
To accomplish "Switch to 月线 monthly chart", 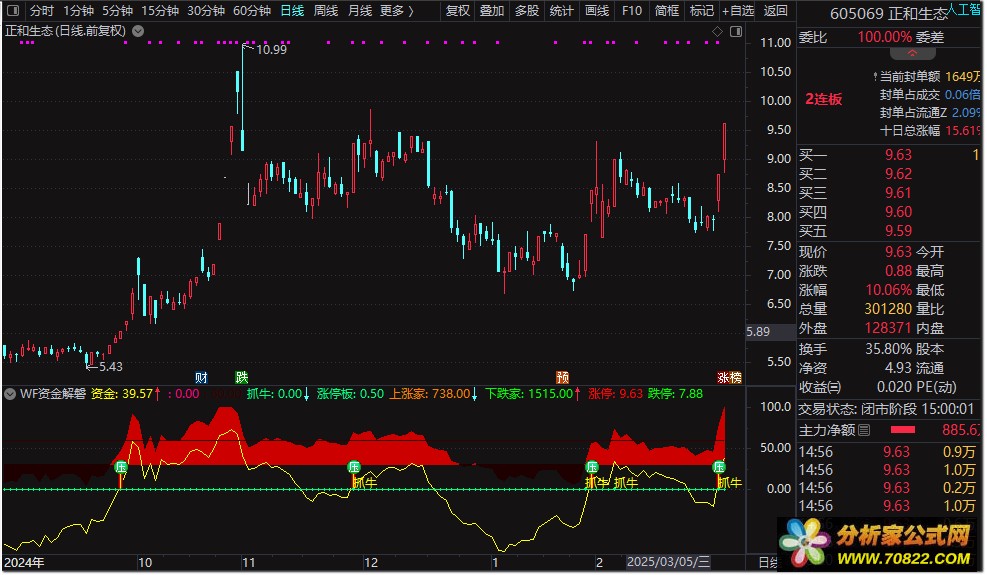I will pyautogui.click(x=360, y=11).
